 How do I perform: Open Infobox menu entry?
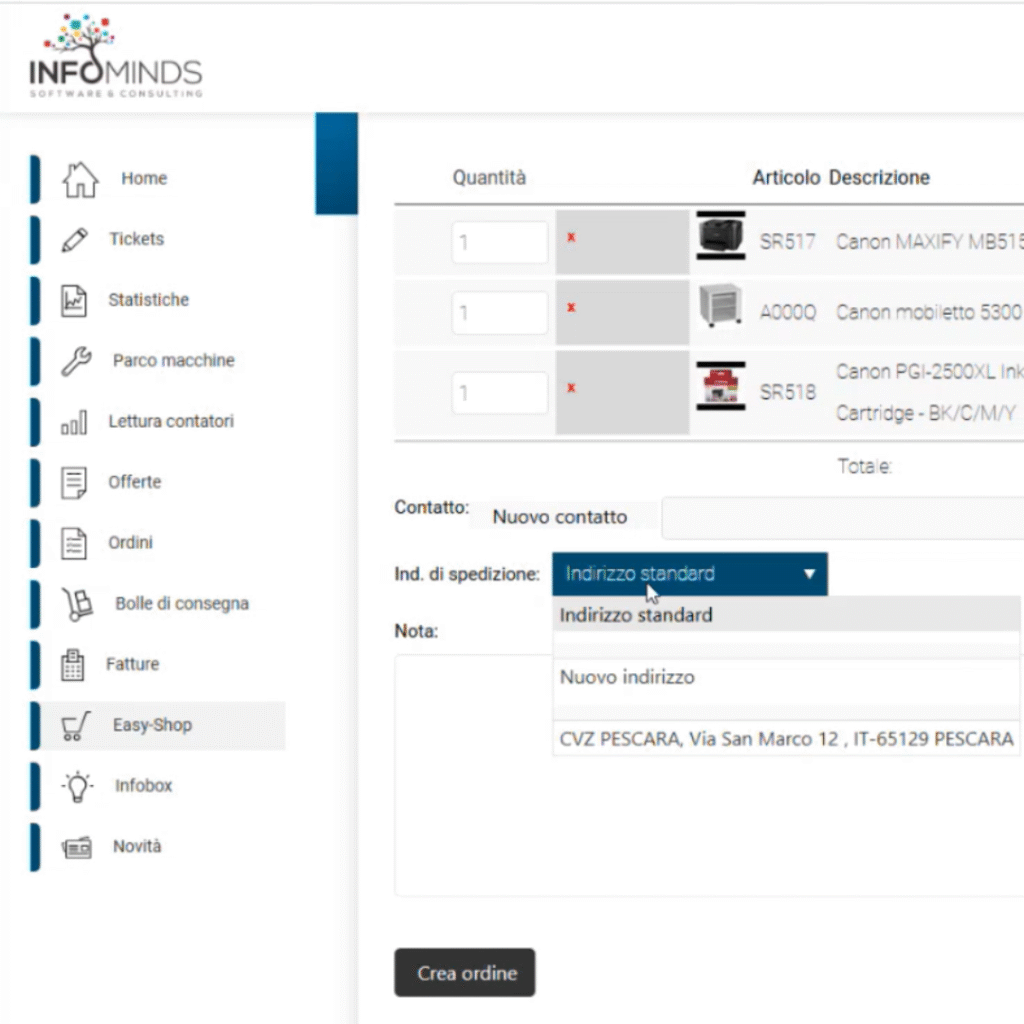144,786
